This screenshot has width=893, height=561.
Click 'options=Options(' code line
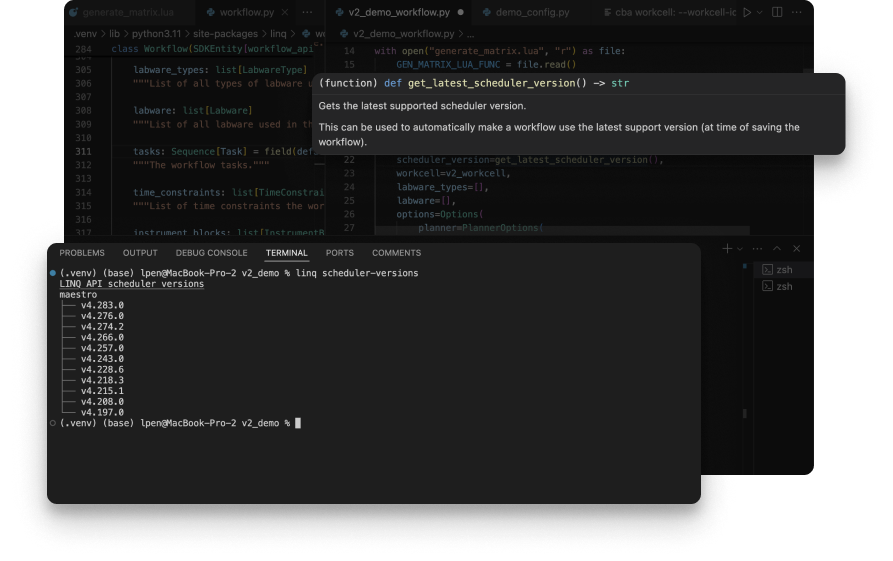tap(440, 214)
